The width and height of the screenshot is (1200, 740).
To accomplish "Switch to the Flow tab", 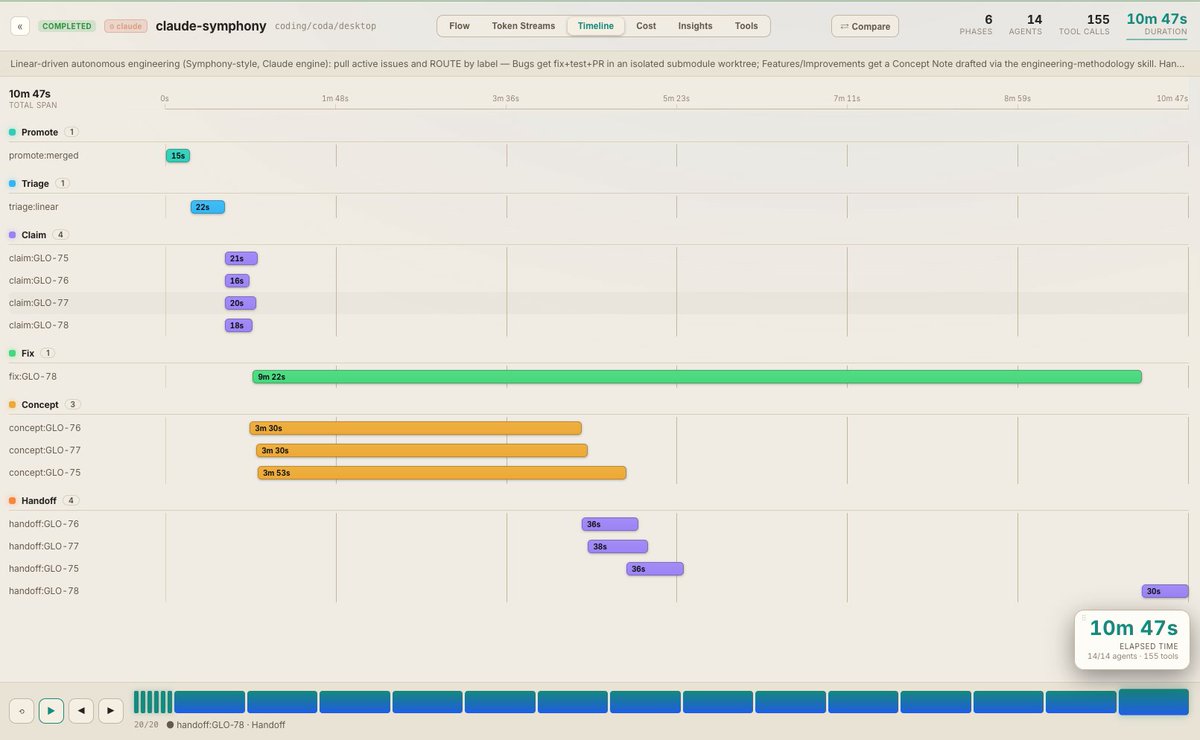I will [x=460, y=26].
